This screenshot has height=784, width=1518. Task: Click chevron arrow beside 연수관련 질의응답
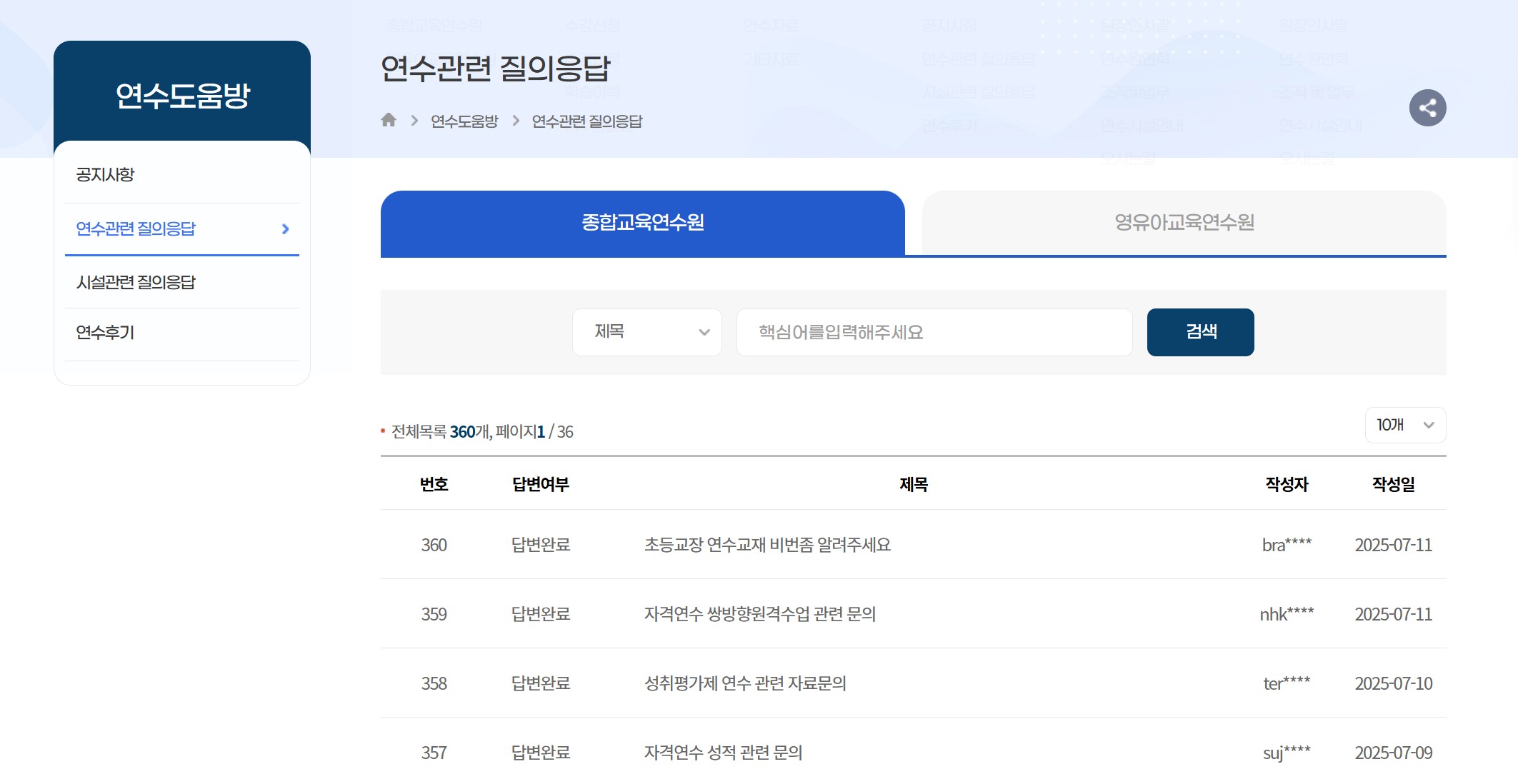click(285, 229)
